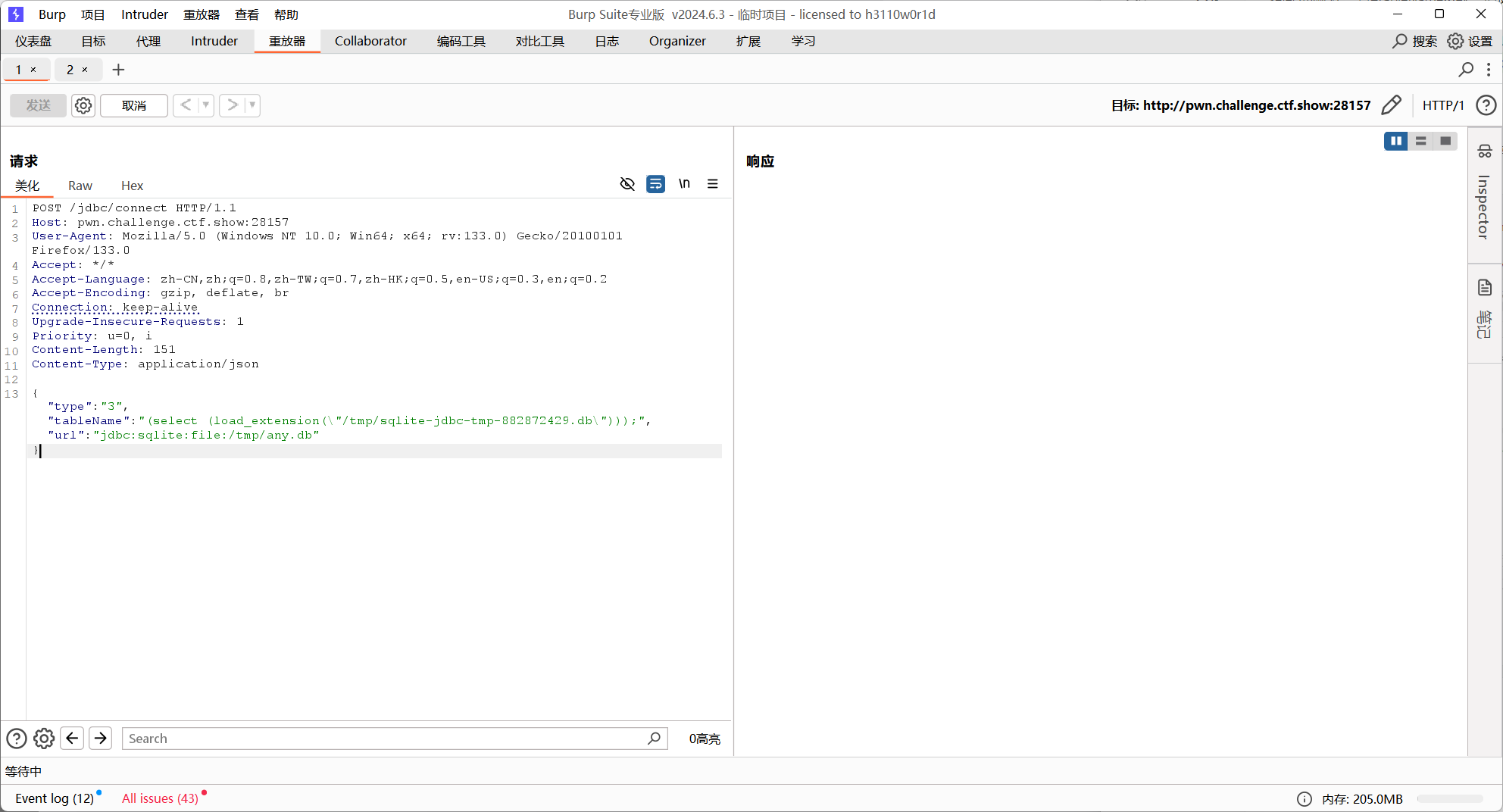The width and height of the screenshot is (1503, 812).
Task: Open history-back dropdown arrow
Action: pyautogui.click(x=206, y=105)
